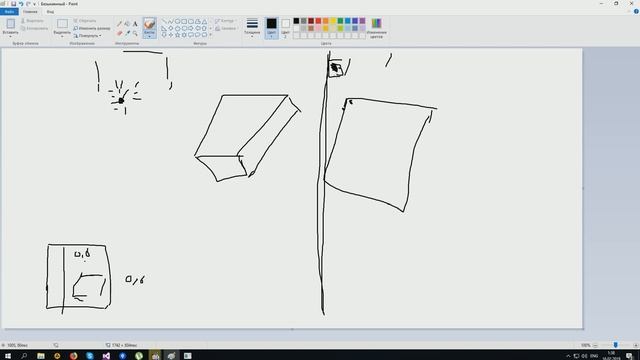Pick the oval shape

pyautogui.click(x=178, y=21)
